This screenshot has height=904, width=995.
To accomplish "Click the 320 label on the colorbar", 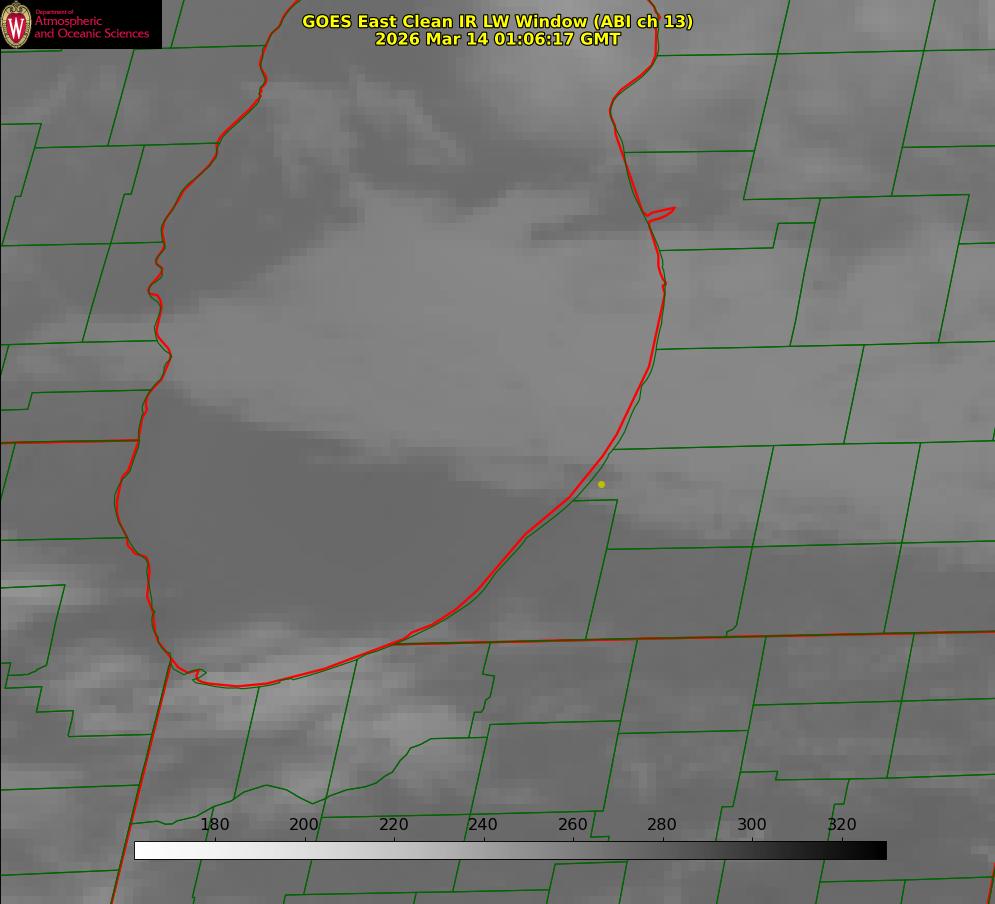I will 842,825.
